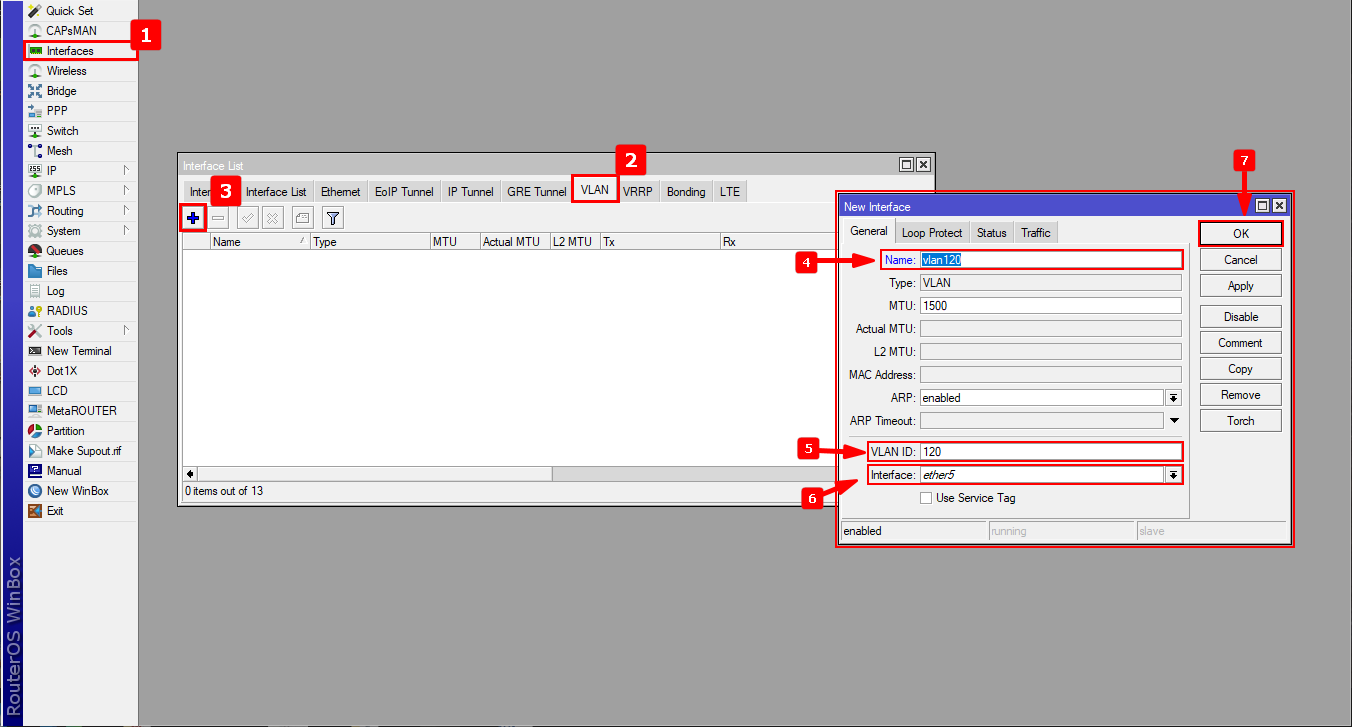Expand the ARP Timeout field arrow
The height and width of the screenshot is (727, 1352).
(x=1174, y=421)
